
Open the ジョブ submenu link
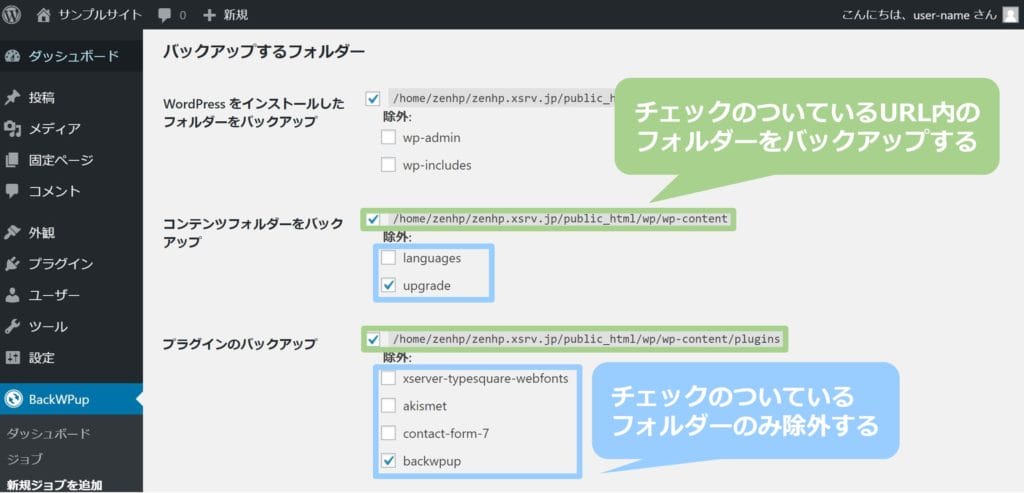[x=25, y=459]
